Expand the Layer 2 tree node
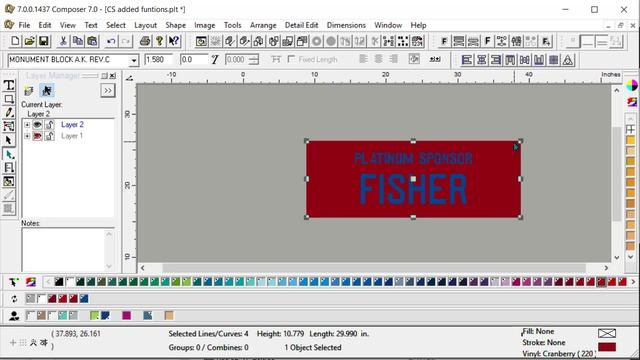Viewport: 640px width, 360px height. (x=27, y=124)
